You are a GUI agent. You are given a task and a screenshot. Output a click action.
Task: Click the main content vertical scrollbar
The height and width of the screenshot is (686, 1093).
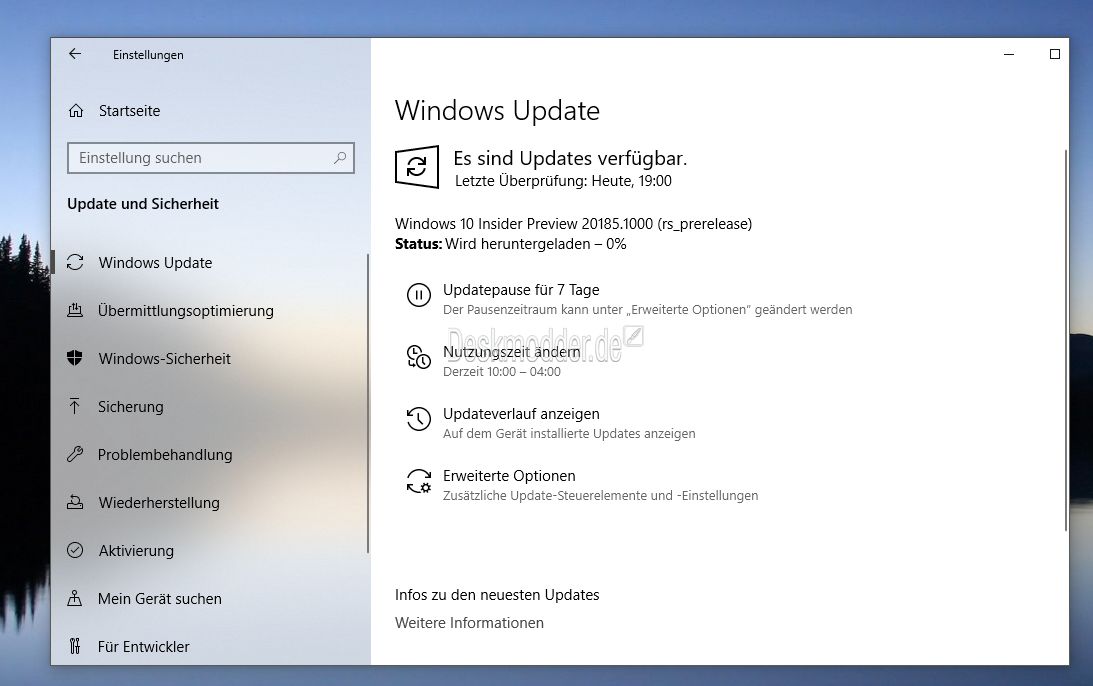click(1066, 340)
